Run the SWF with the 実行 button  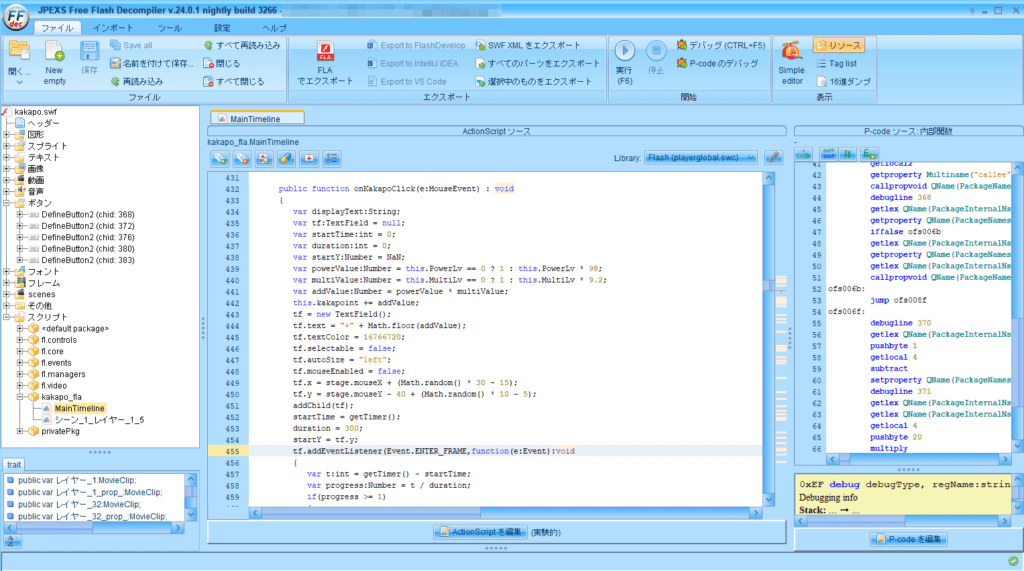coord(624,53)
